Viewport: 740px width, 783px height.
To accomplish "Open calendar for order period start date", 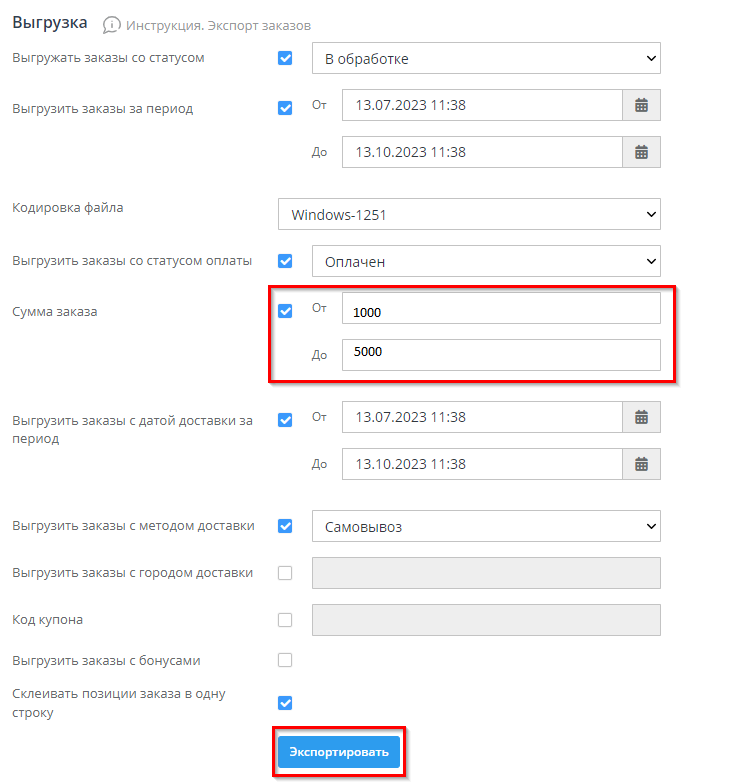I will [x=641, y=105].
